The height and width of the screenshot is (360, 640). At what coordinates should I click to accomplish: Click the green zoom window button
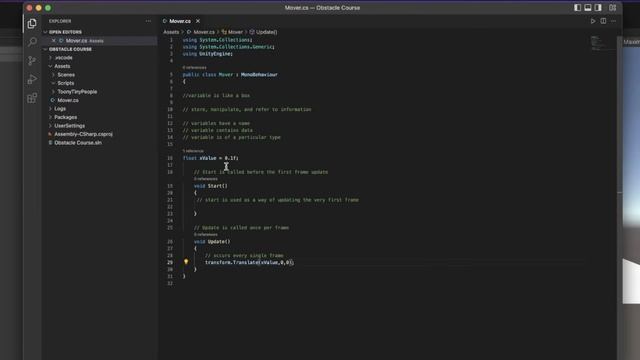coord(48,8)
